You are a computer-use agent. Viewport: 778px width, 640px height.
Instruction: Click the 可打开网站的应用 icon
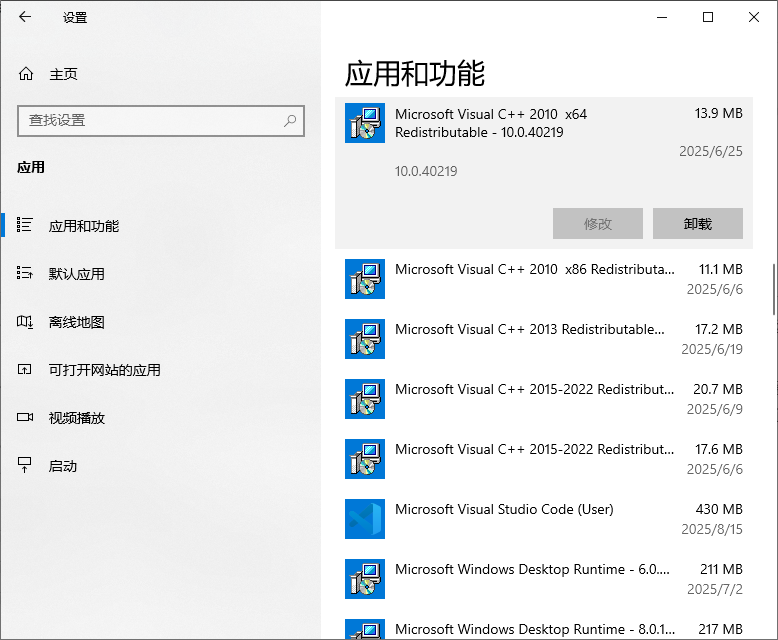tap(24, 370)
